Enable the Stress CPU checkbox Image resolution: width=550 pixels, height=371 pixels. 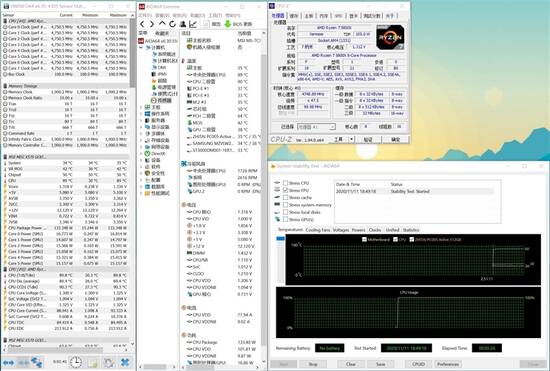[x=286, y=183]
